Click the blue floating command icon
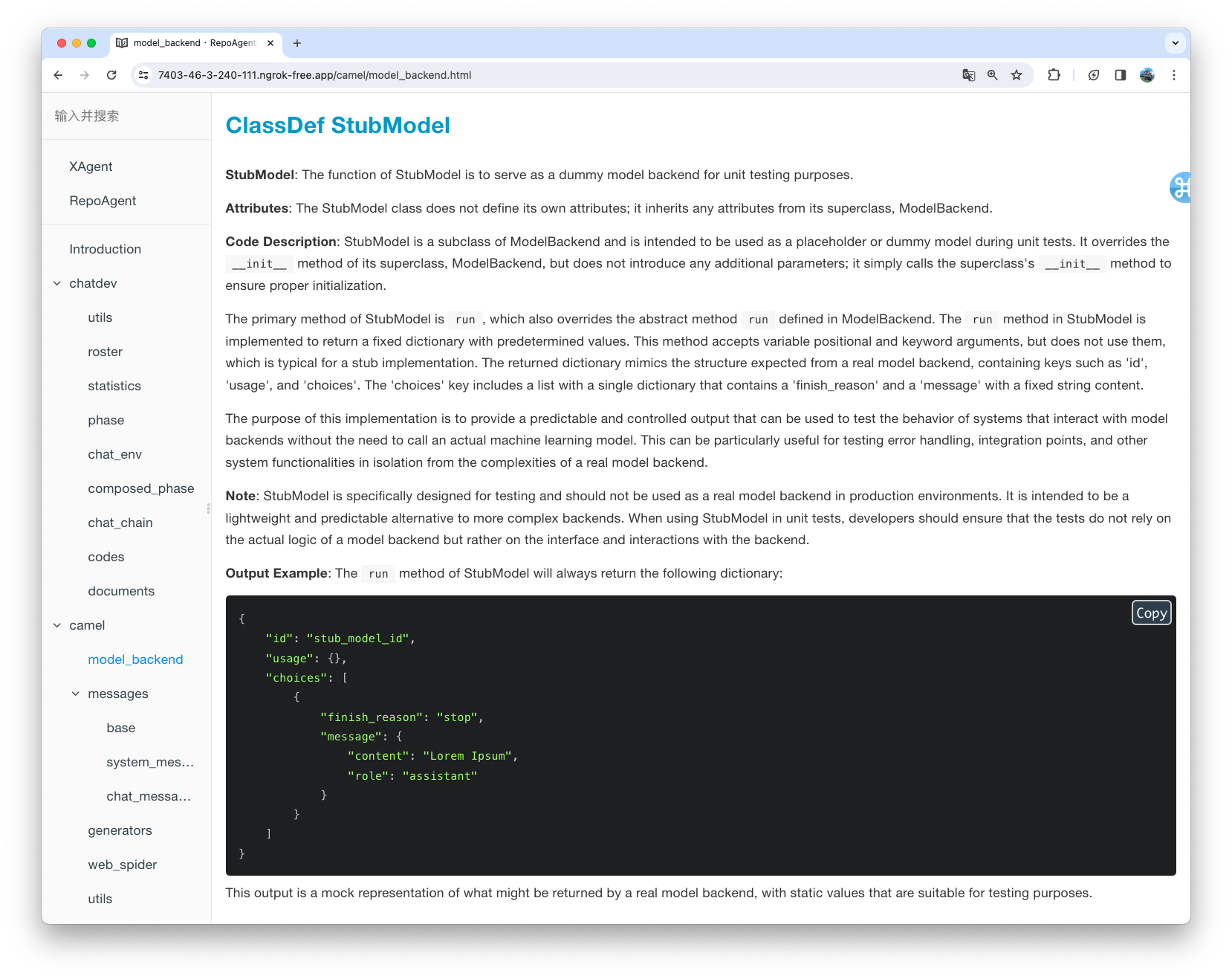The width and height of the screenshot is (1232, 979). [x=1180, y=187]
